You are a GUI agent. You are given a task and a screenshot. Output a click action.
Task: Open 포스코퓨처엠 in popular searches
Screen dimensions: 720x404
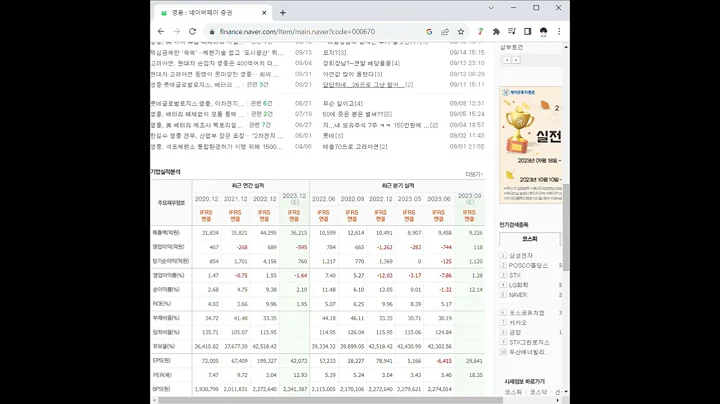[x=527, y=313]
